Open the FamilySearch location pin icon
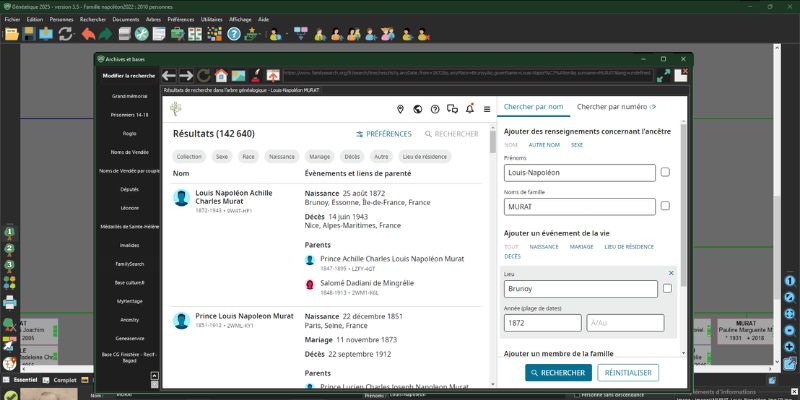800x400 pixels. point(401,109)
